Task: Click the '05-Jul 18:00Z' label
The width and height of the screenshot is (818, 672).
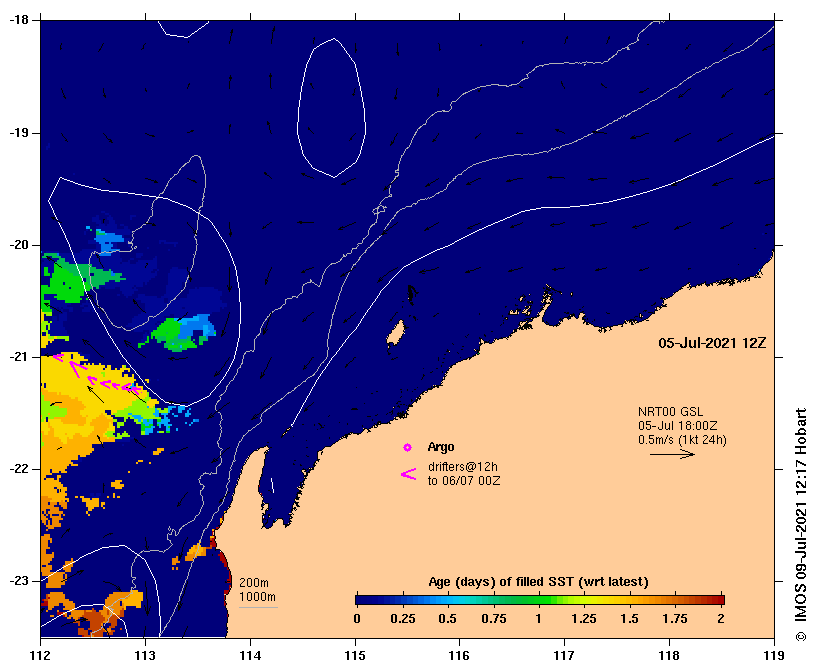Action: 677,426
